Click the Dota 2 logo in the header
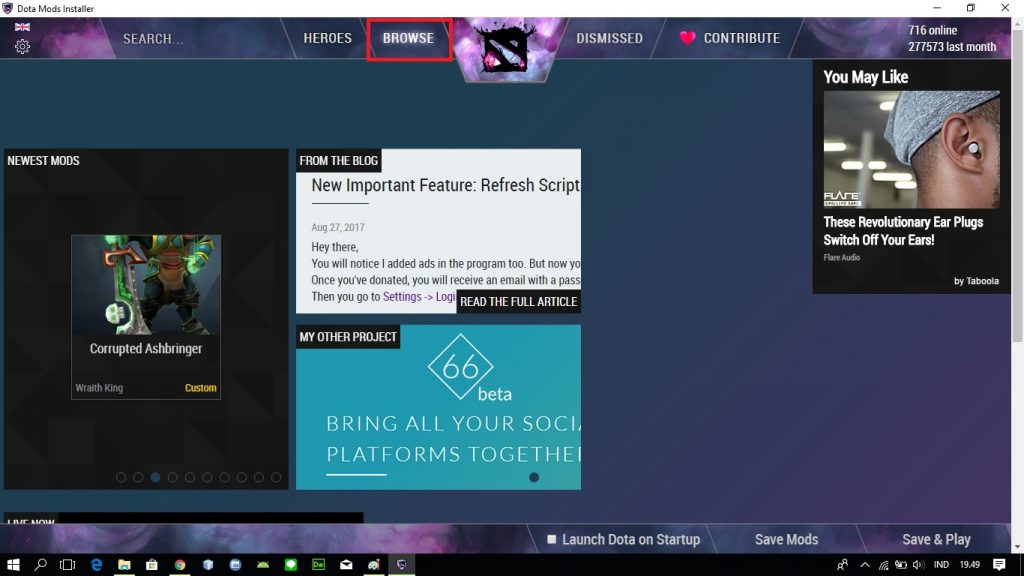The width and height of the screenshot is (1024, 576). (x=505, y=50)
